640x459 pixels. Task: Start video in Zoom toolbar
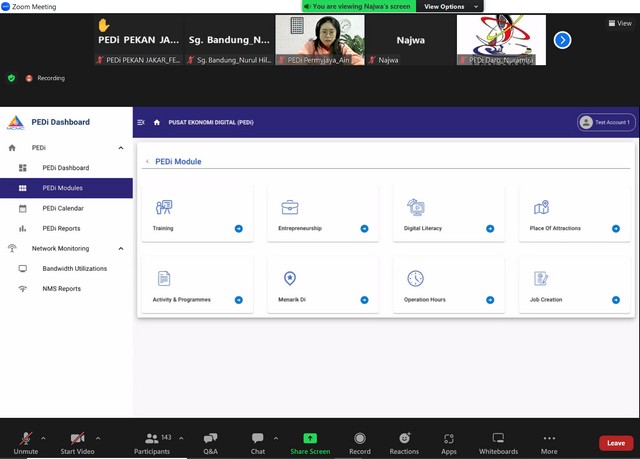tap(77, 442)
